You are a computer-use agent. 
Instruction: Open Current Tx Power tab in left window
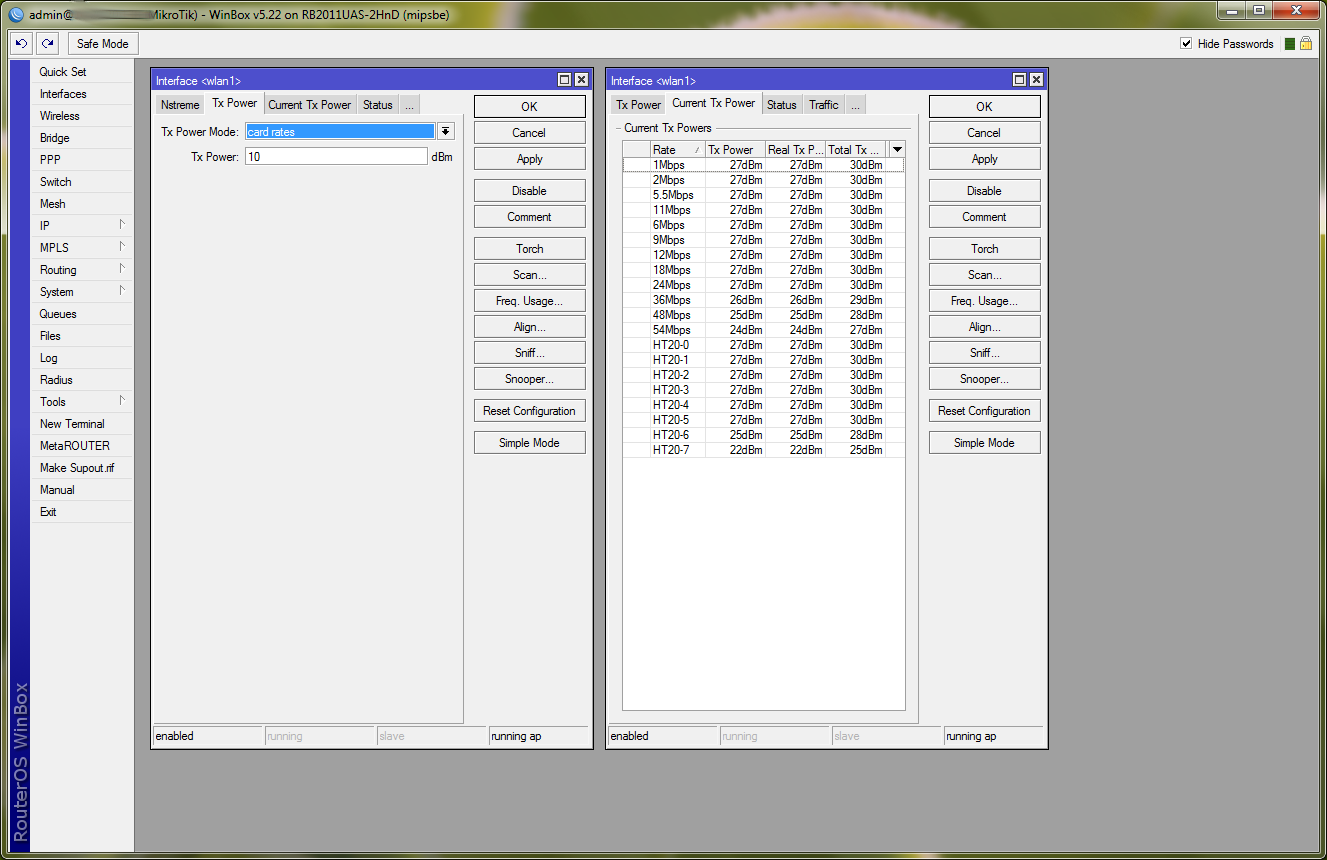pos(310,105)
